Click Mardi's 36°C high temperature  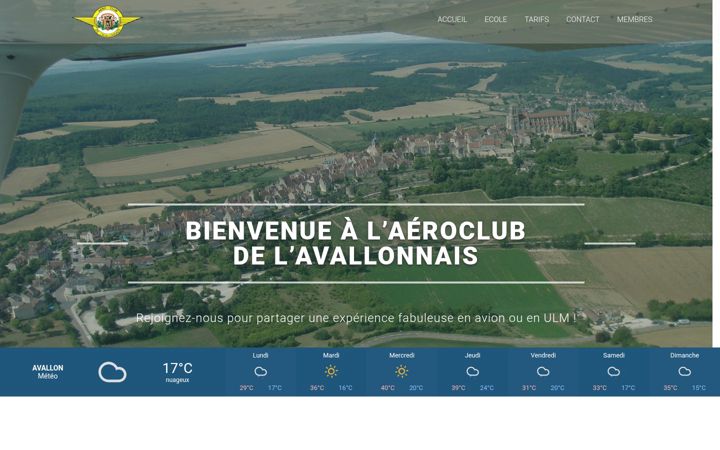pos(317,388)
